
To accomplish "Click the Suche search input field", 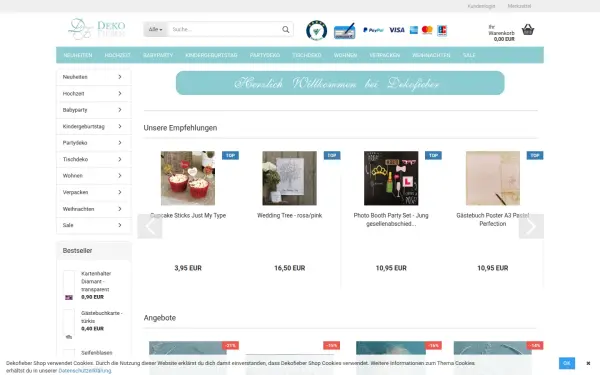I will pos(224,29).
